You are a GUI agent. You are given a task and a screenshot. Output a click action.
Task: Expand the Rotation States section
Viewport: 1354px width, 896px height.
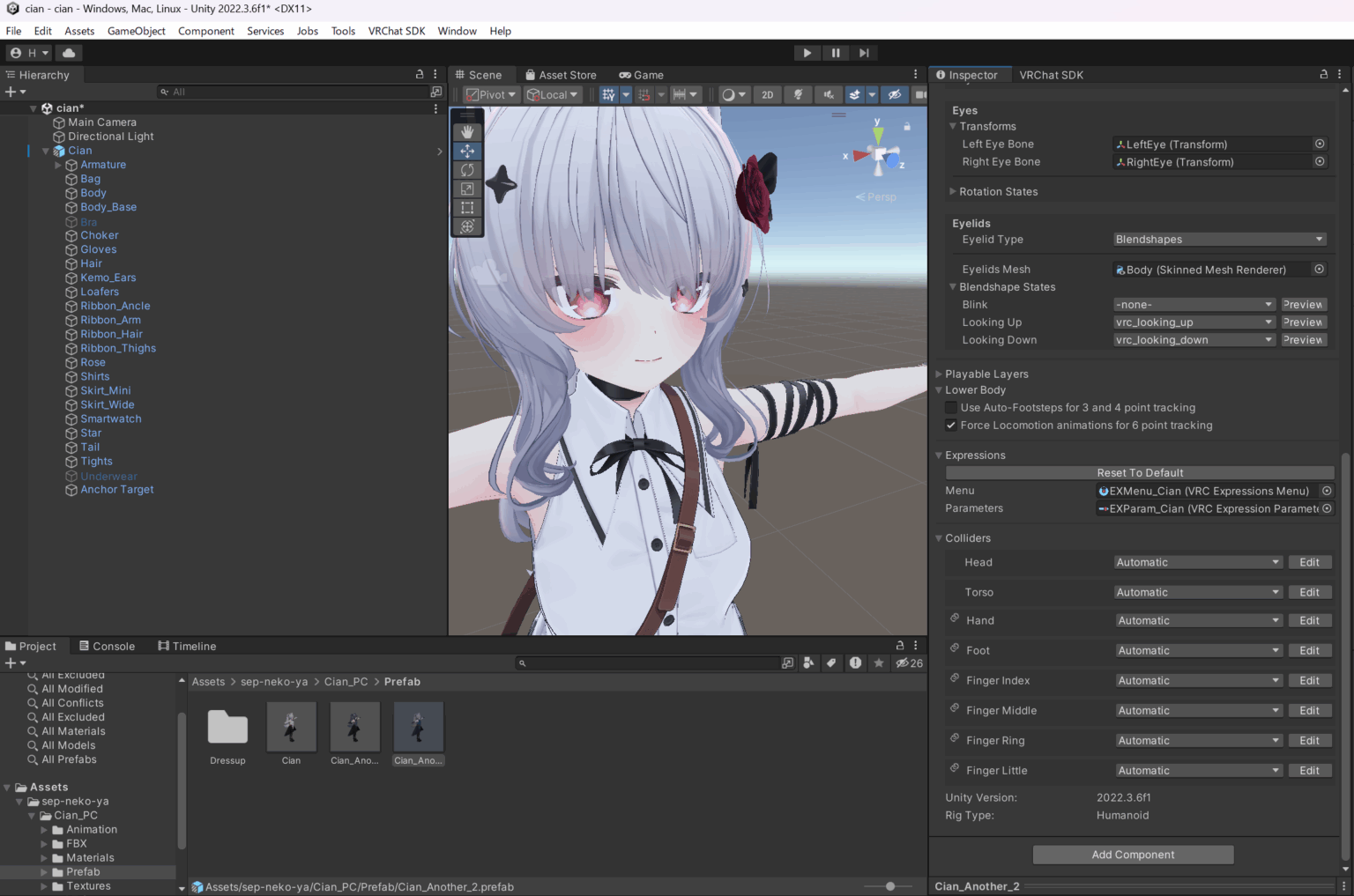953,191
